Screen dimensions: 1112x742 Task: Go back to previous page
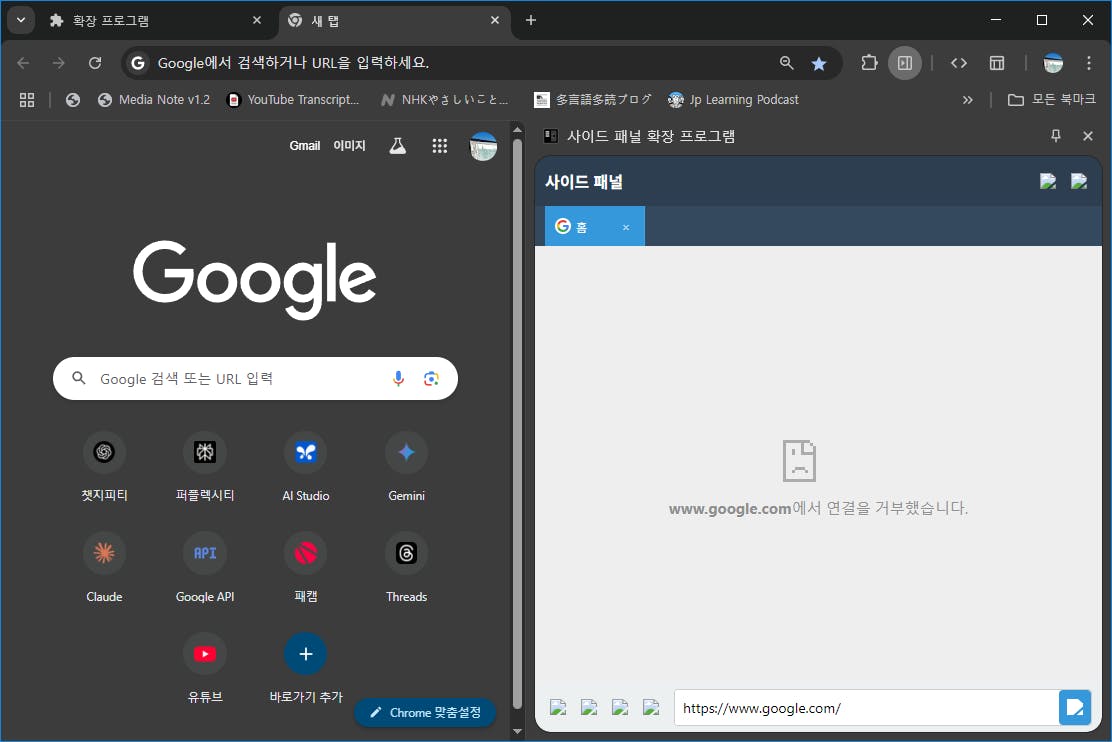[x=23, y=63]
